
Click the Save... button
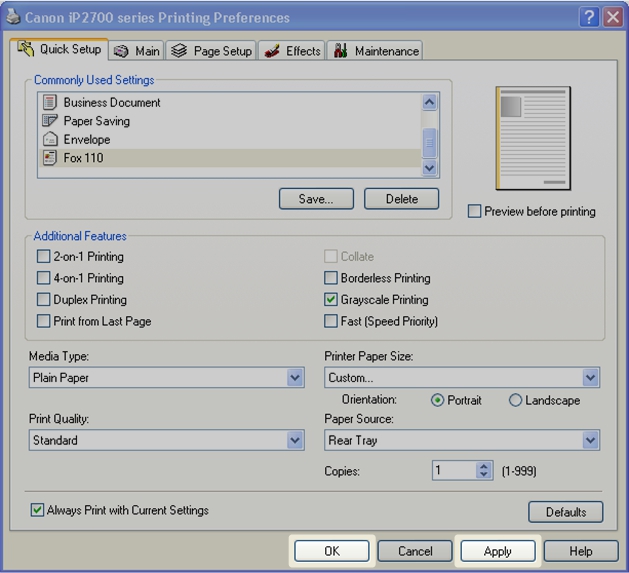(316, 199)
